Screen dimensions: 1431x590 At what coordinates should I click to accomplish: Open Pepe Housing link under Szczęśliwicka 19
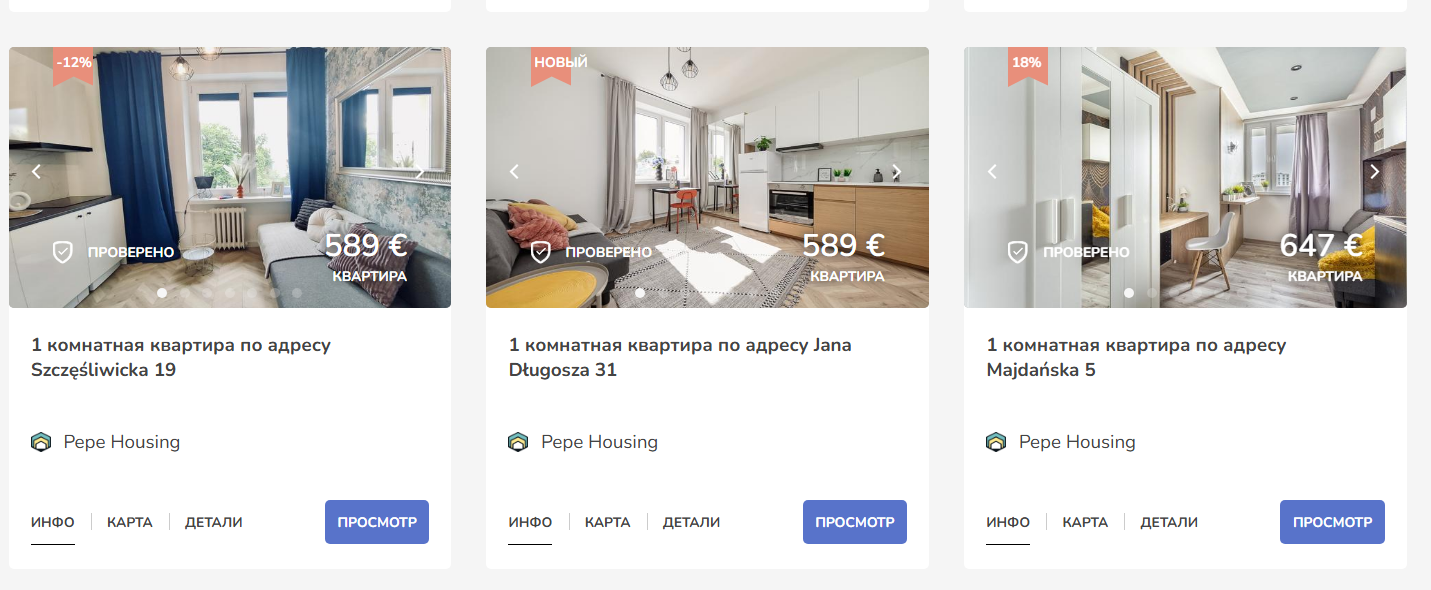click(106, 442)
